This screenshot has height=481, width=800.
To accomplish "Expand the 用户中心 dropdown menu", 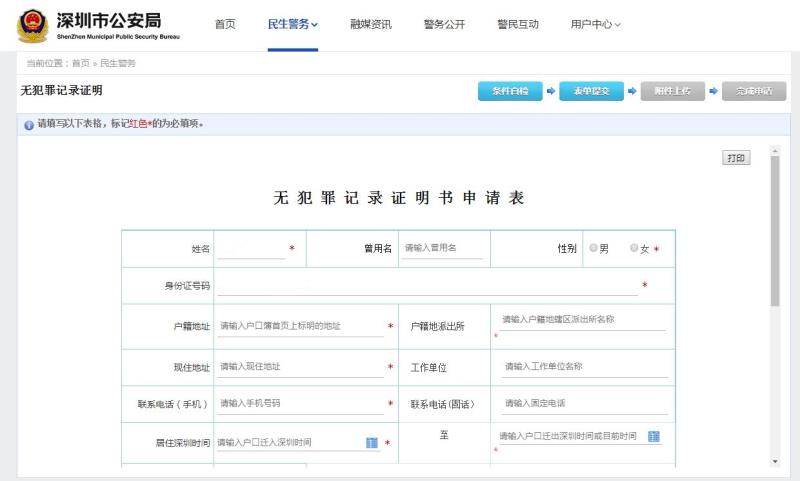I will tap(595, 24).
